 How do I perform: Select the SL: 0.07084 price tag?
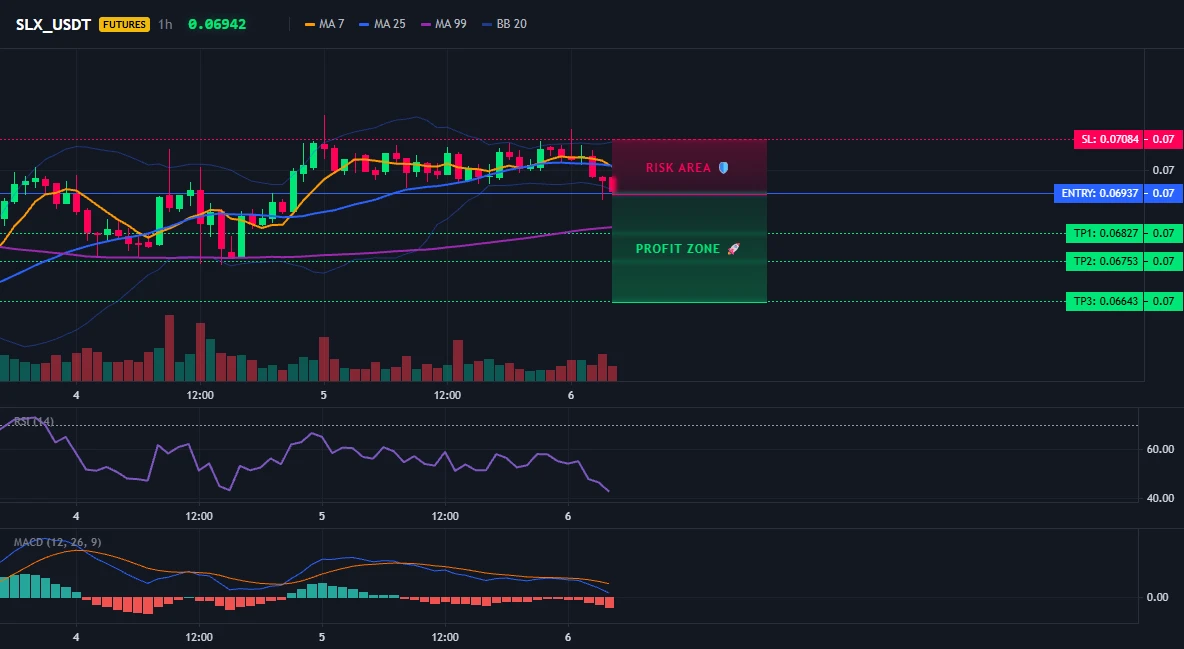(1109, 139)
